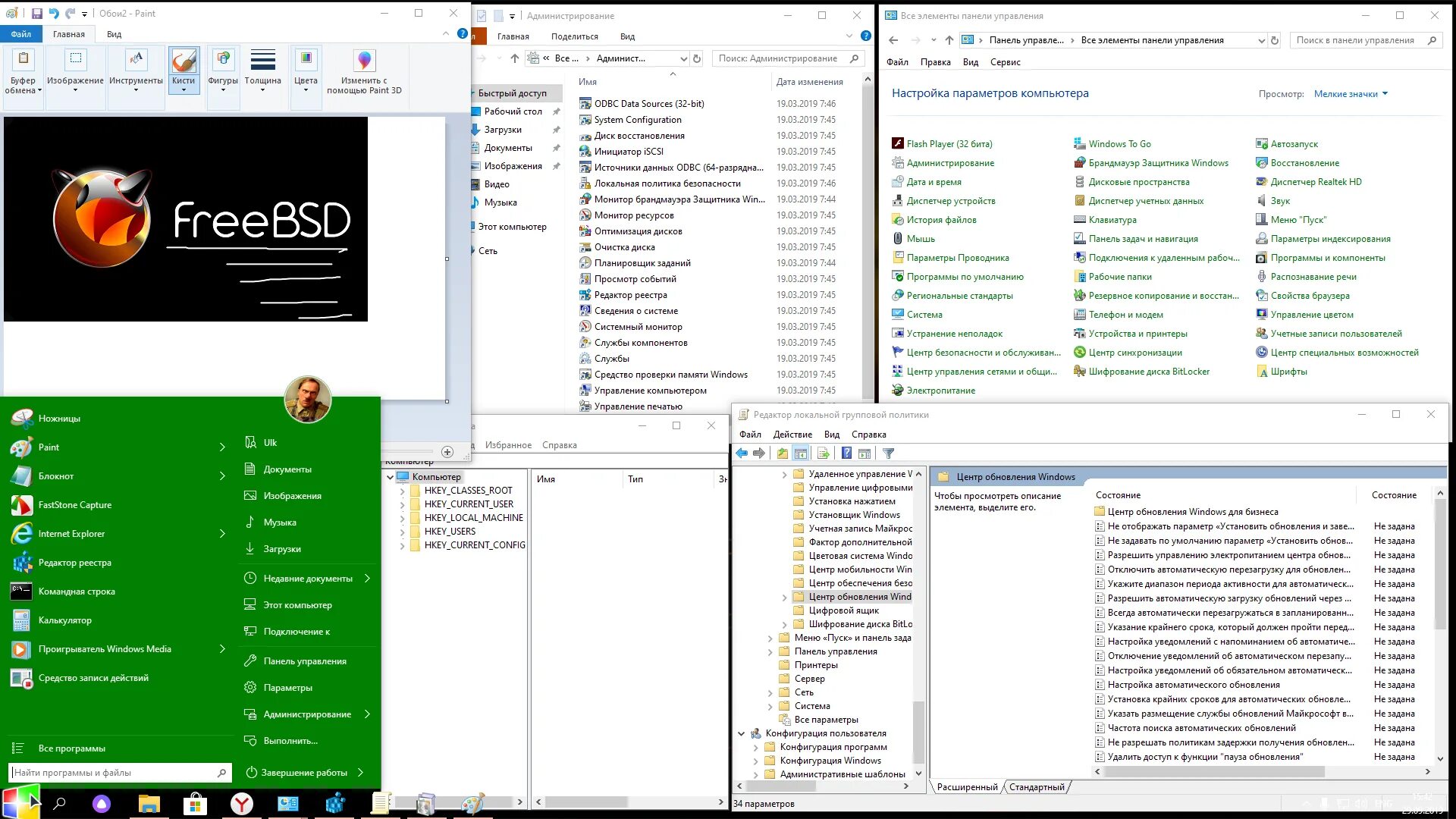Screen dimensions: 1456x819
Task: Open Paint 3D edit button in ribbon
Action: click(364, 72)
